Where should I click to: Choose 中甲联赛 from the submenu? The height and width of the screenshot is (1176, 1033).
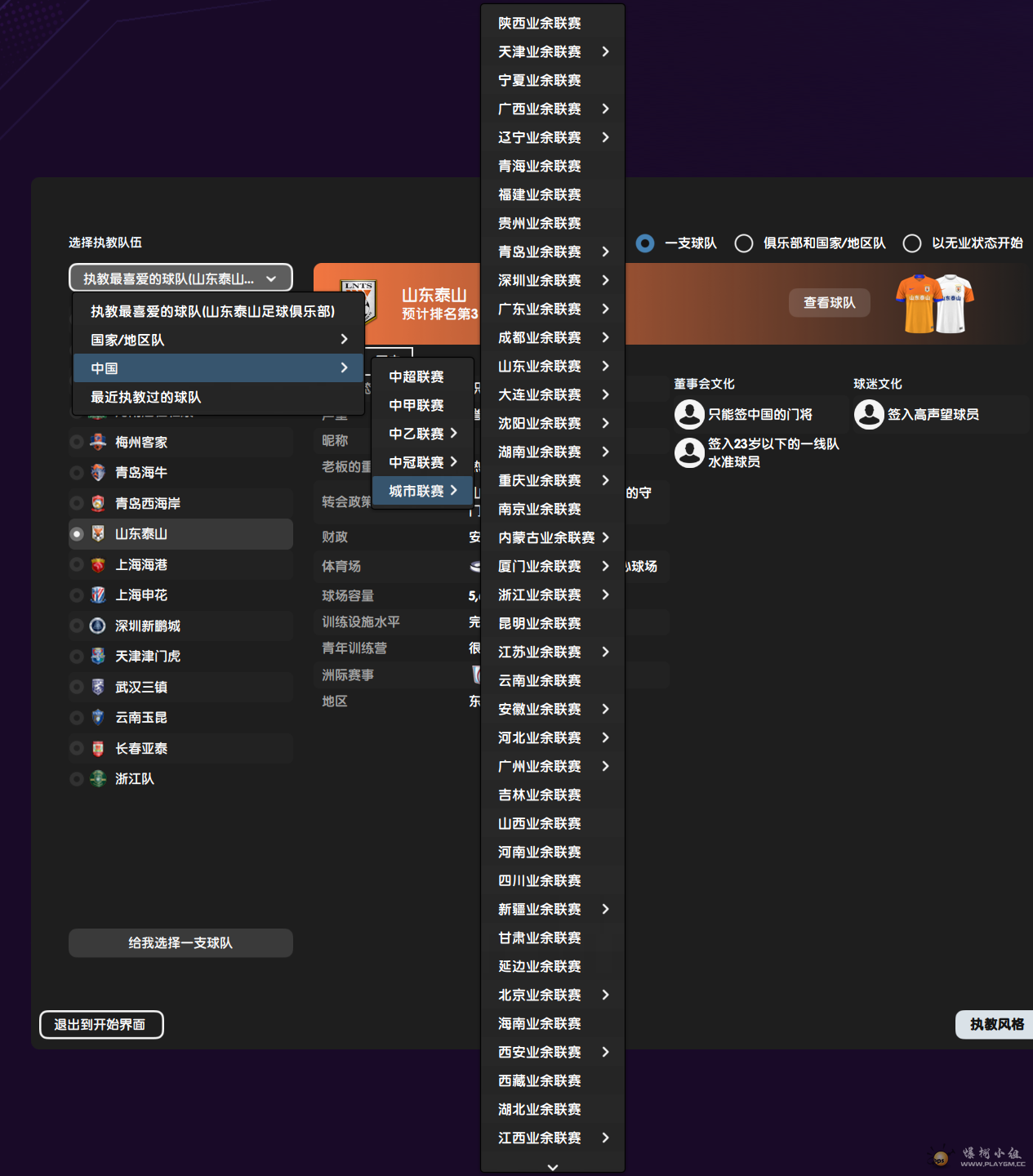click(x=422, y=405)
